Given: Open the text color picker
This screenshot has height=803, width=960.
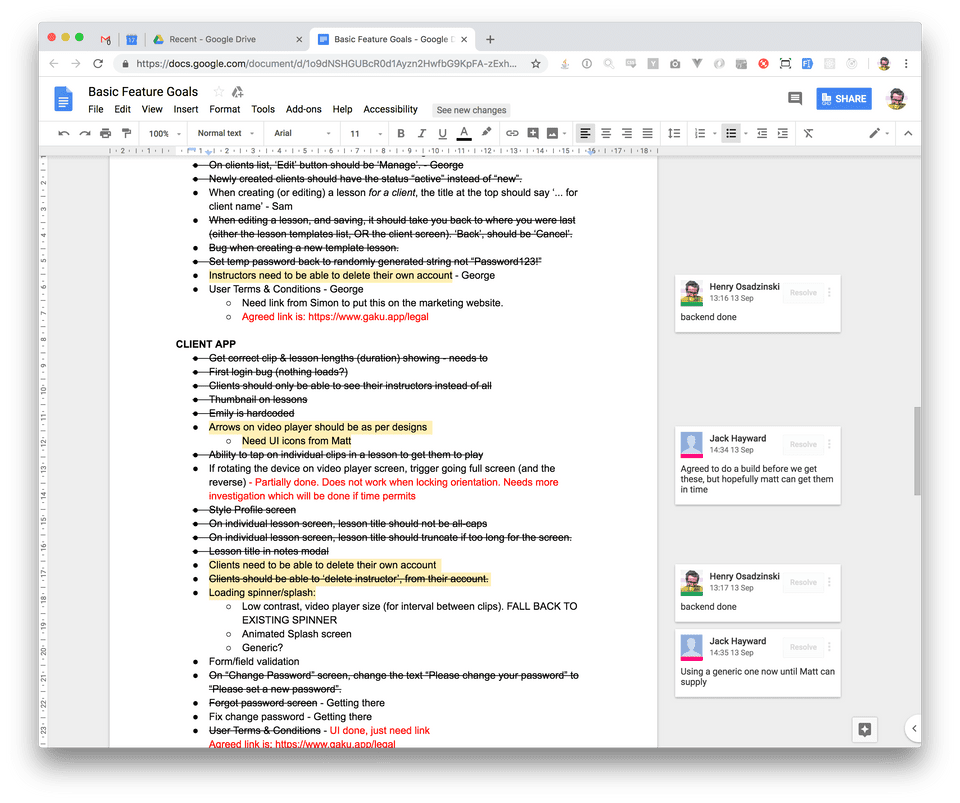Looking at the screenshot, I should (x=464, y=133).
